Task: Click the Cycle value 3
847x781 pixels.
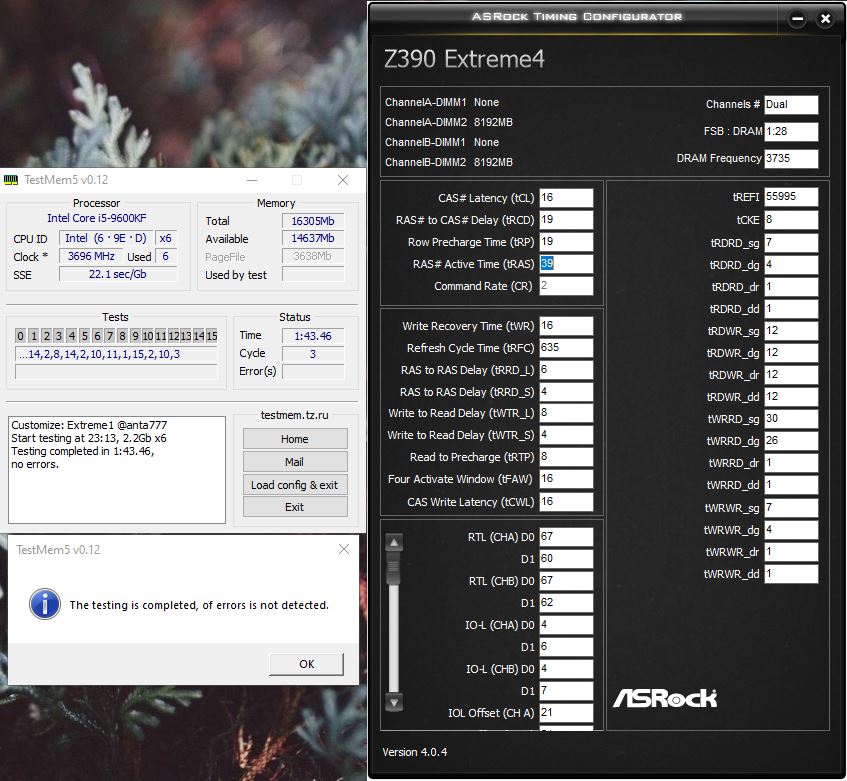Action: (313, 354)
